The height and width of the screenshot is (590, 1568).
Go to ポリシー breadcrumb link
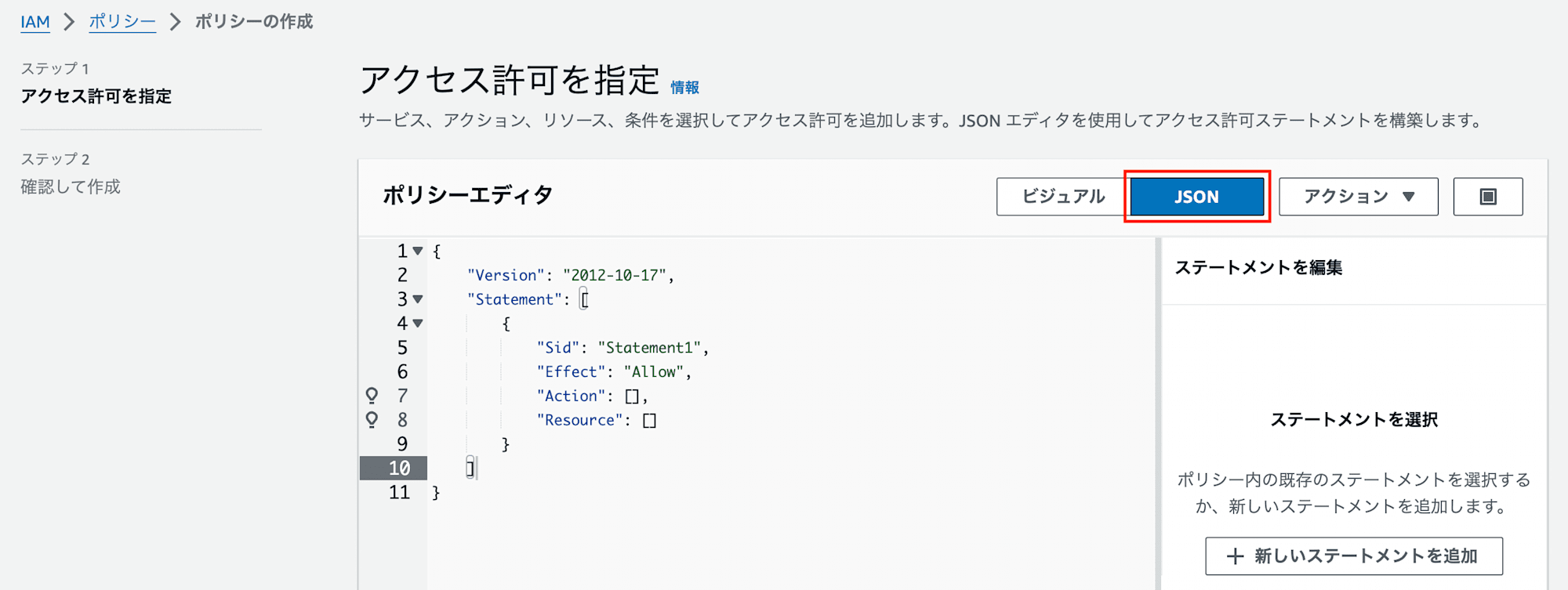click(122, 22)
